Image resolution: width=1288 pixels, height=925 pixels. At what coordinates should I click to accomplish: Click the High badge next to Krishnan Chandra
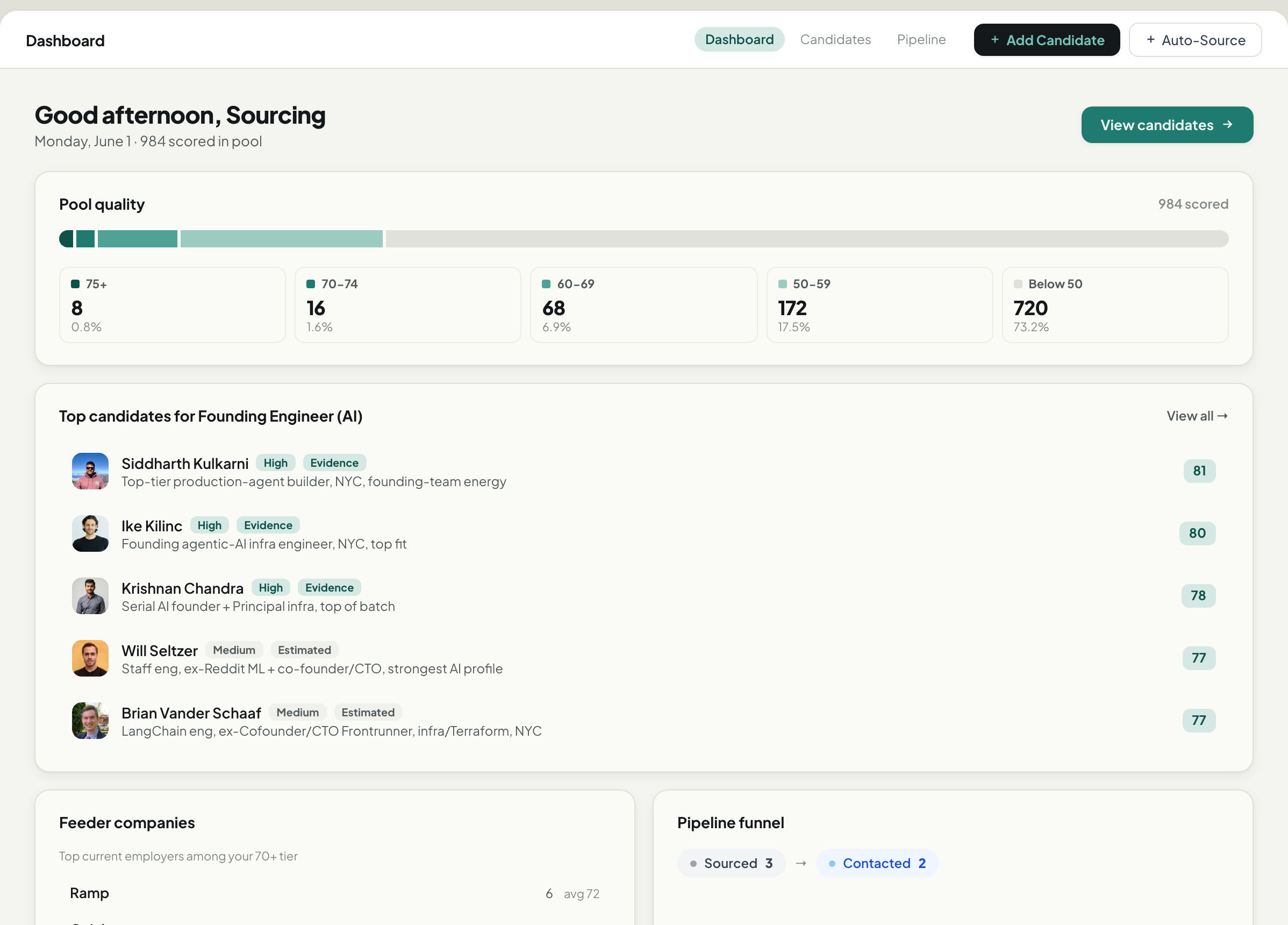pos(271,587)
